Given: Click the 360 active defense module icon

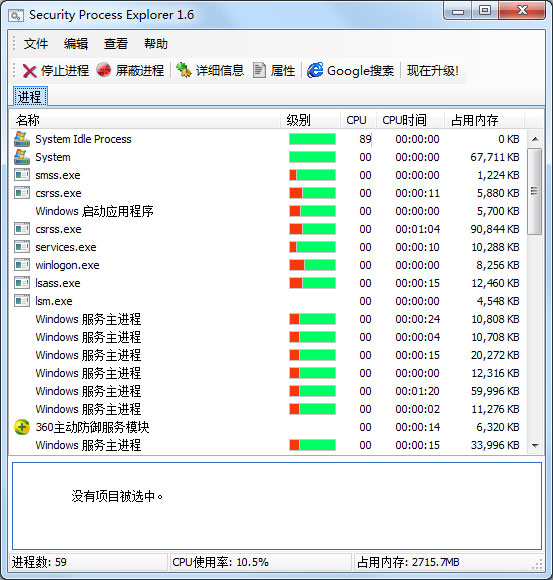Looking at the screenshot, I should point(22,427).
